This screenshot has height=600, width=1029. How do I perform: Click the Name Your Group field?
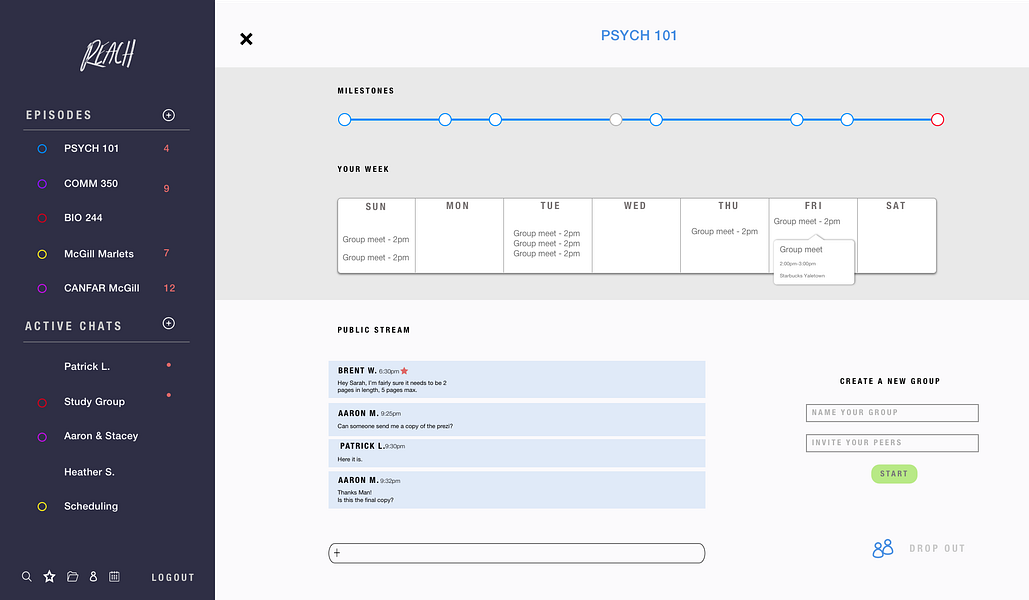(x=892, y=413)
